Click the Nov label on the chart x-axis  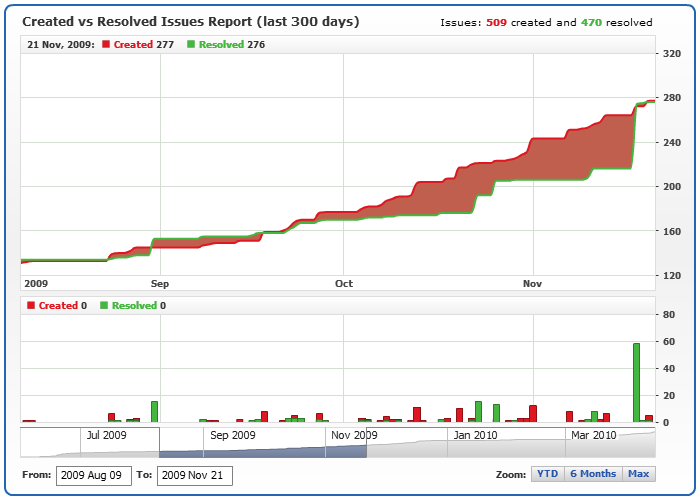click(534, 284)
